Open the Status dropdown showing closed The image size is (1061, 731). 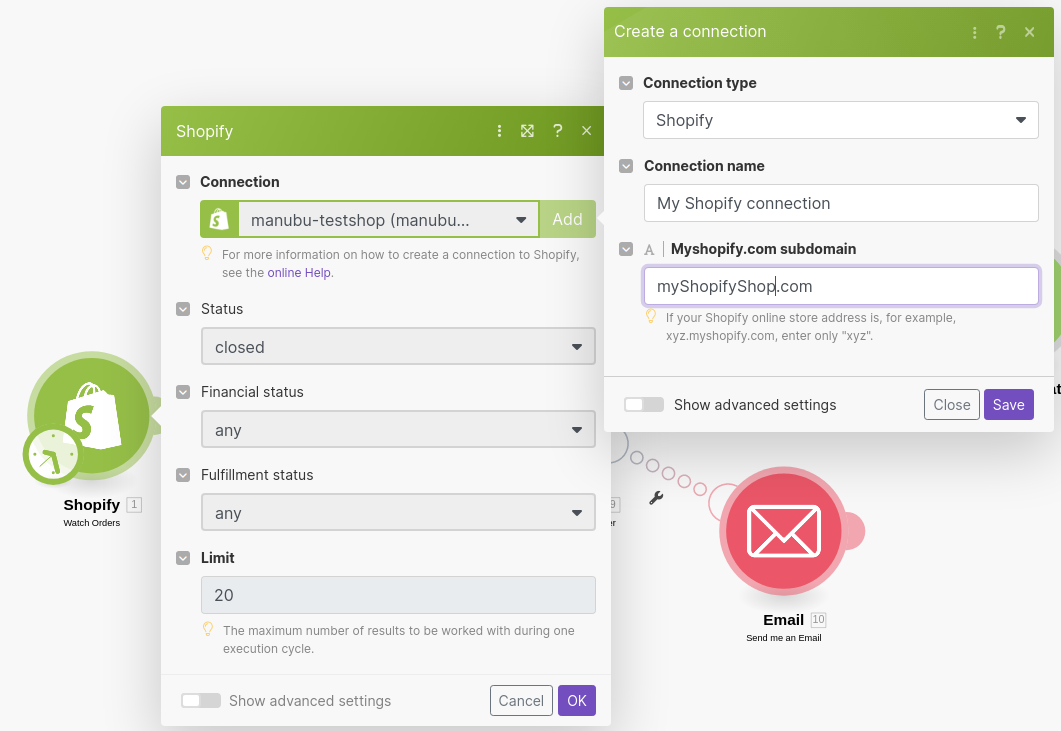(398, 347)
